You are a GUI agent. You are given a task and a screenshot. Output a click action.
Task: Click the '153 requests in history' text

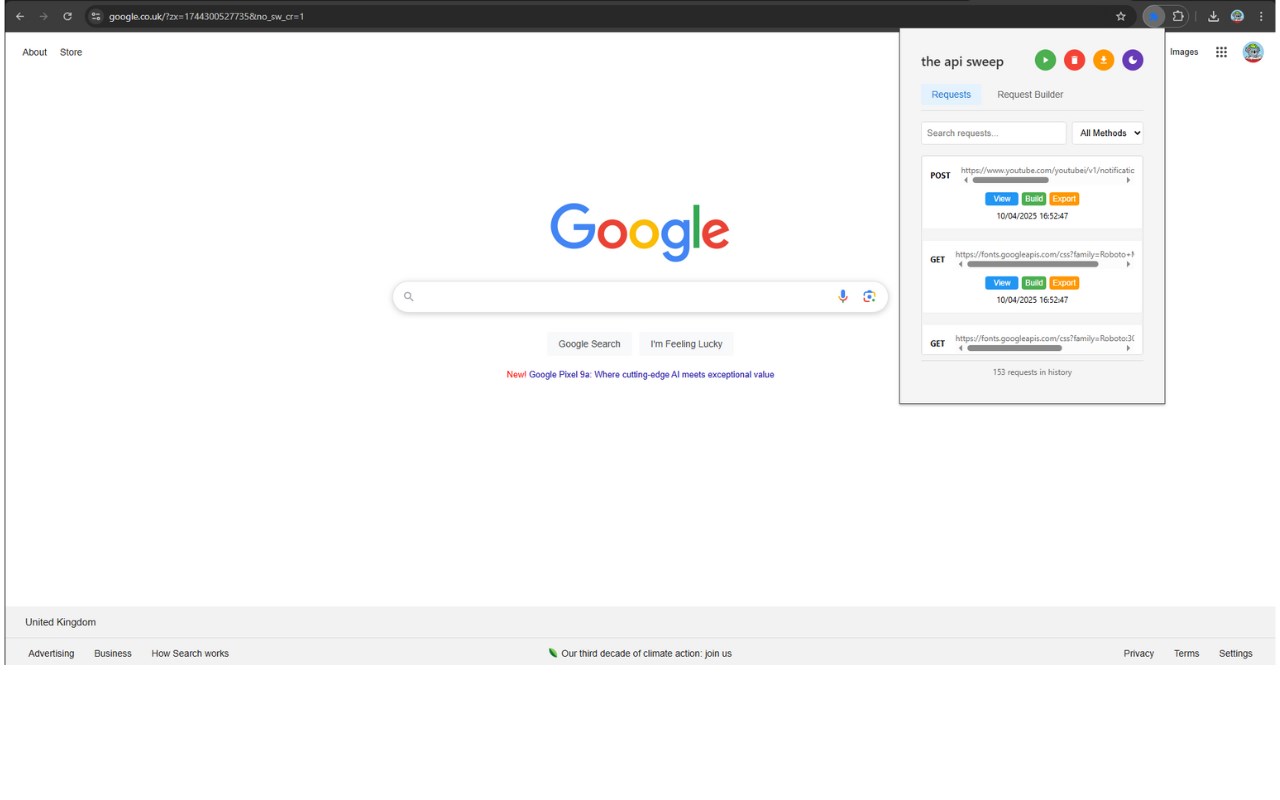click(x=1032, y=372)
